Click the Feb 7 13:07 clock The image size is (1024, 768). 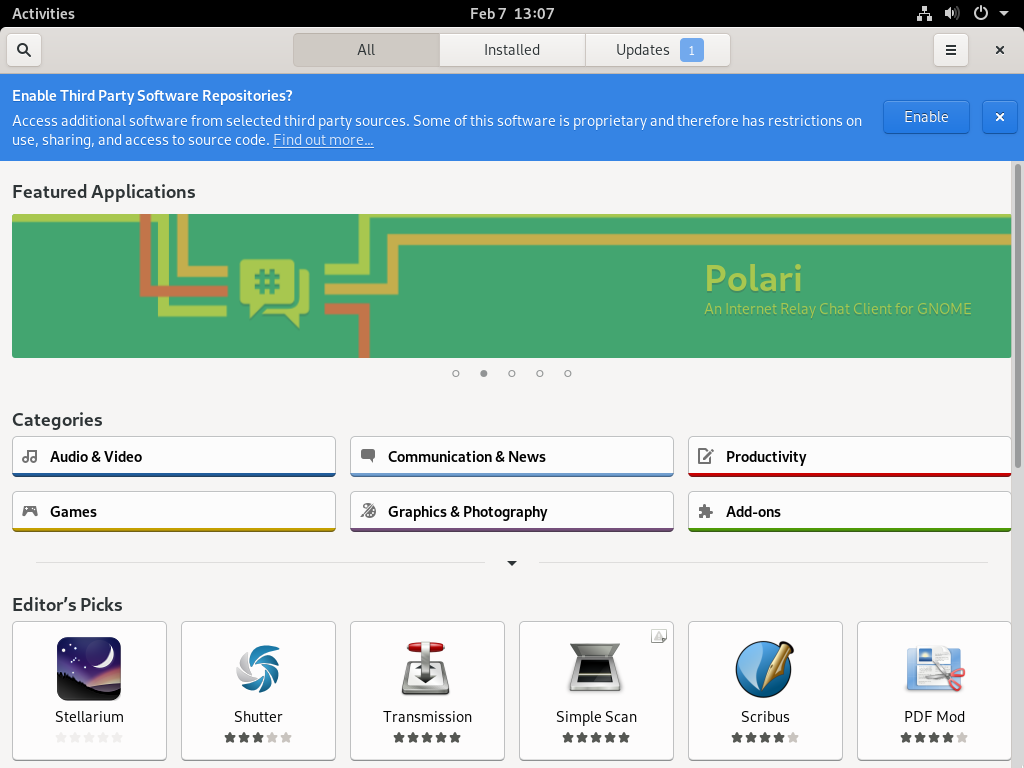coord(512,14)
